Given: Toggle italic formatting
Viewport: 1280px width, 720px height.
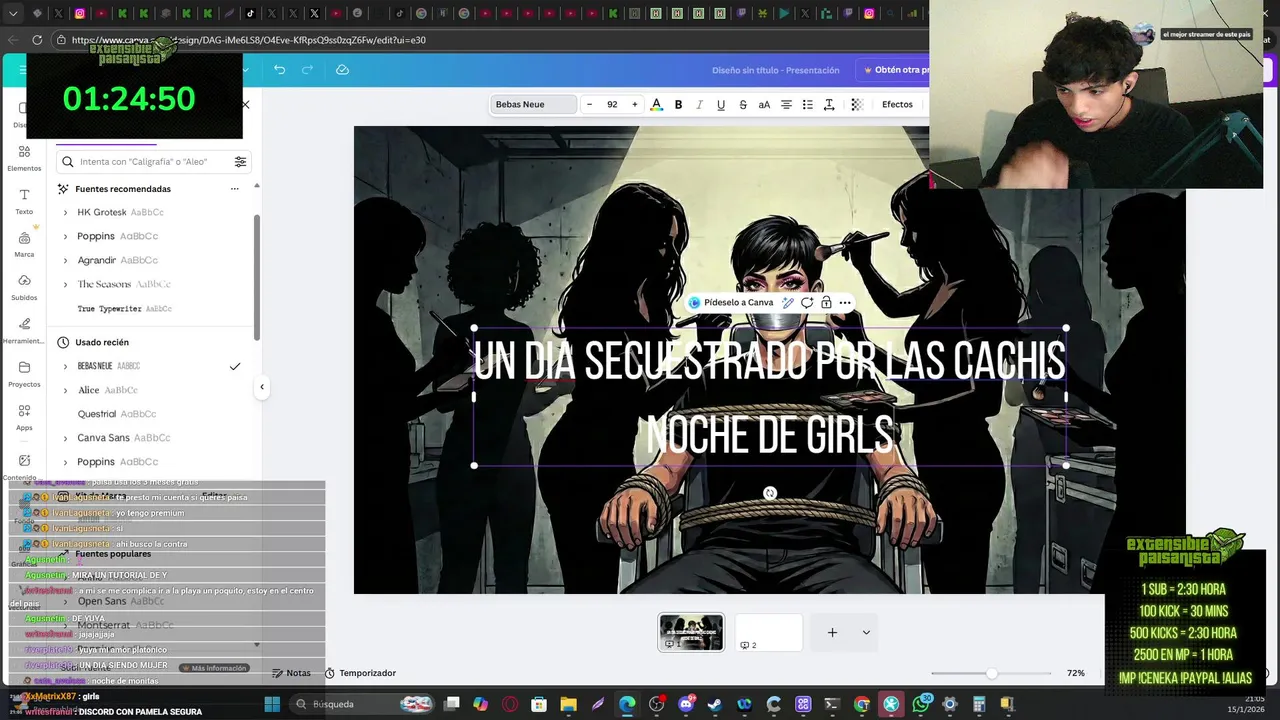Looking at the screenshot, I should click(699, 104).
